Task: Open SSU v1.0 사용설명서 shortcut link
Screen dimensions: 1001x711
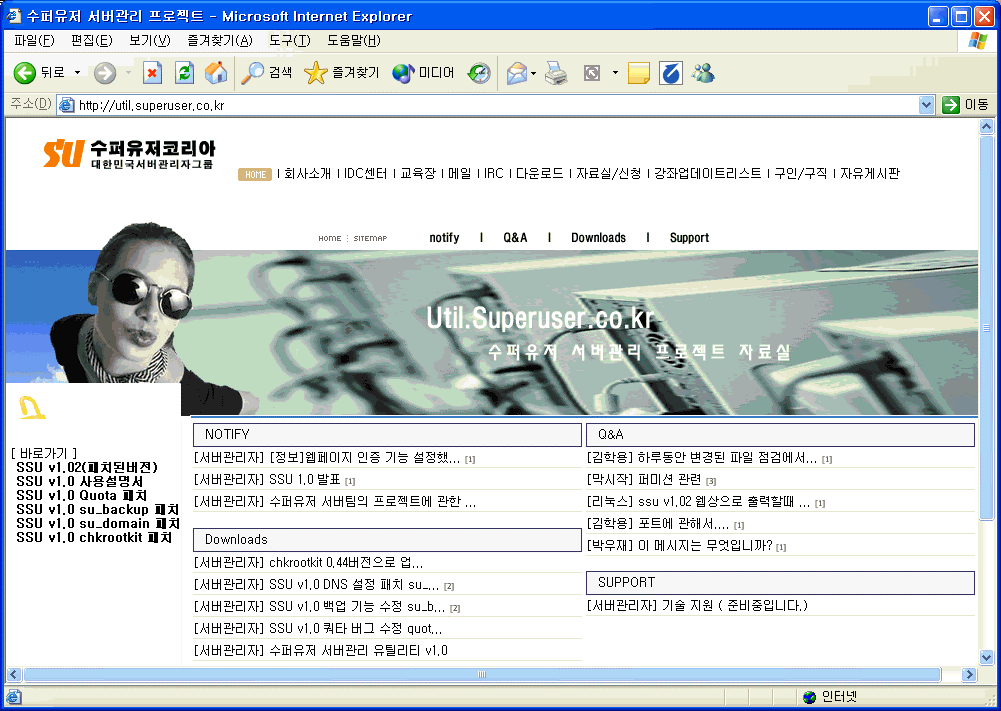Action: pos(80,481)
